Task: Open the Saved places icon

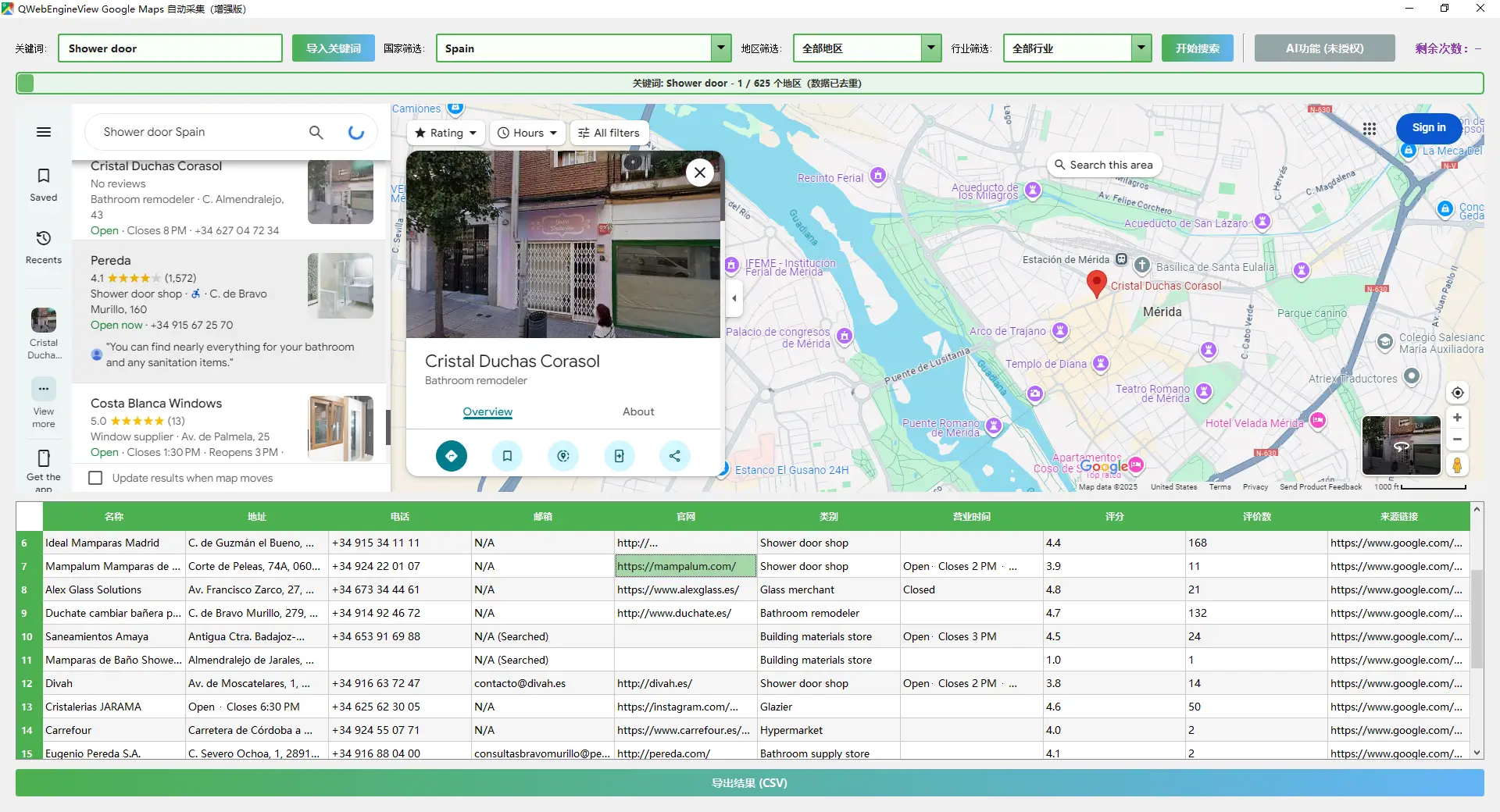Action: (44, 176)
